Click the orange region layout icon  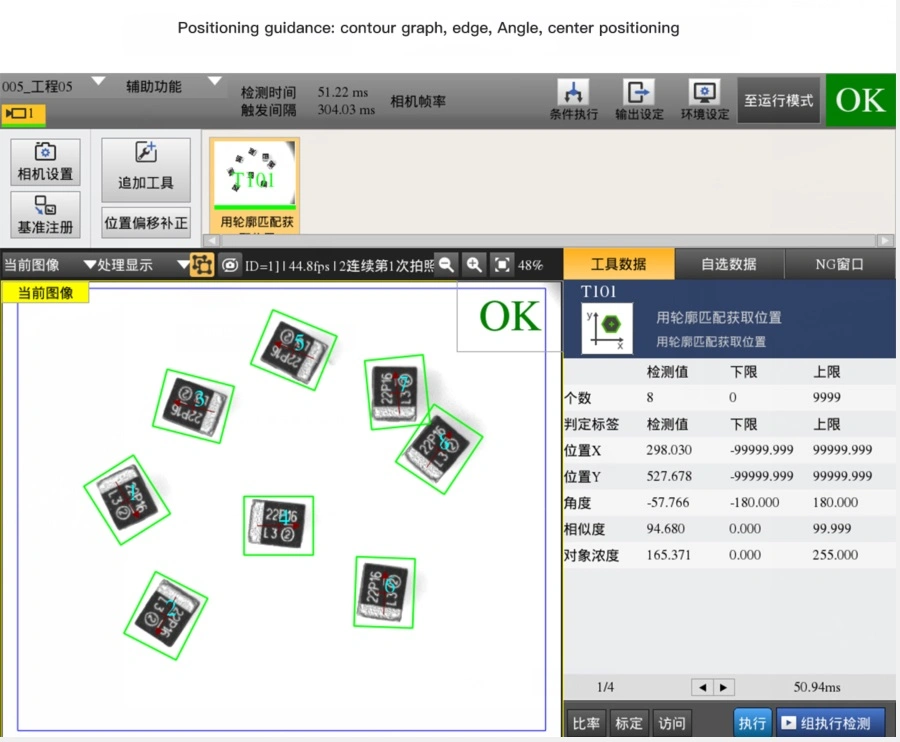click(202, 265)
